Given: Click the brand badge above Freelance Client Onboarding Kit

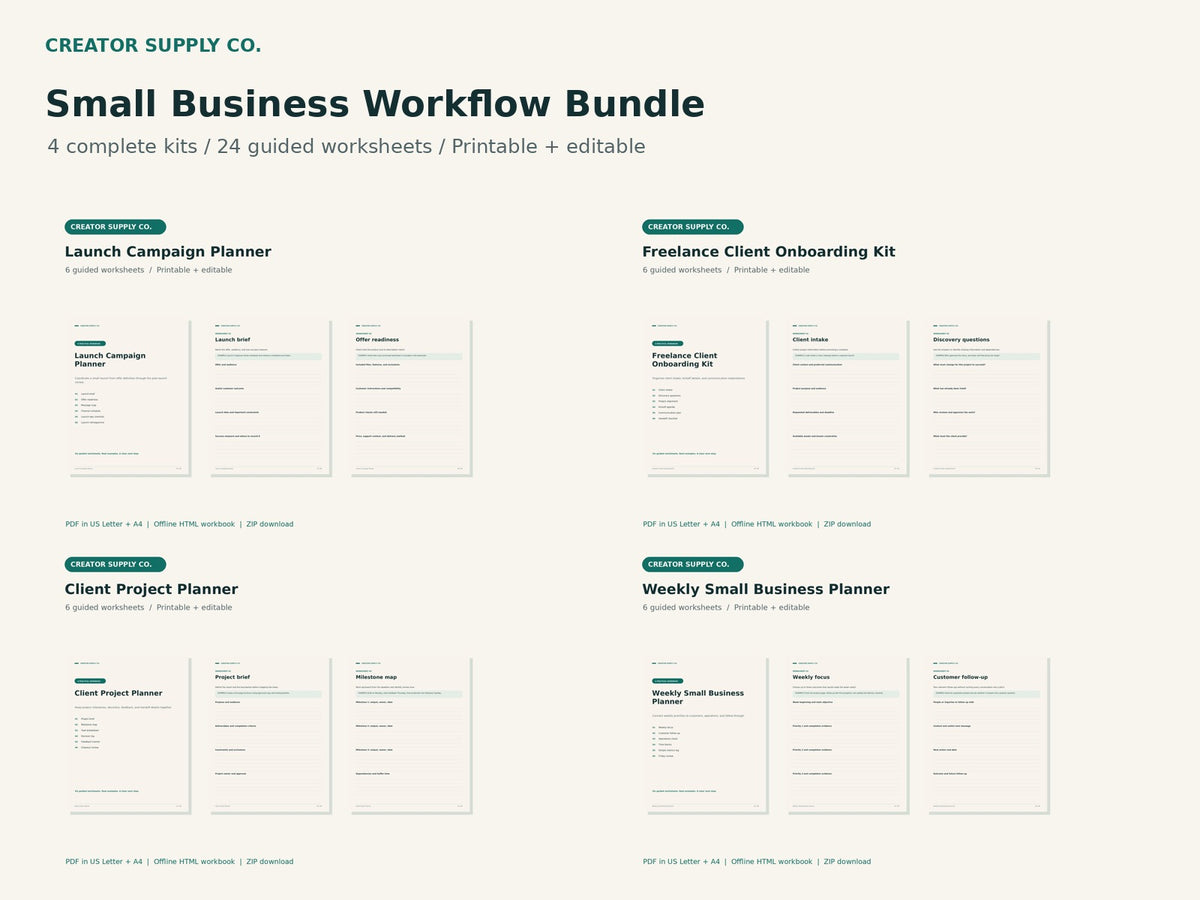Looking at the screenshot, I should click(692, 227).
